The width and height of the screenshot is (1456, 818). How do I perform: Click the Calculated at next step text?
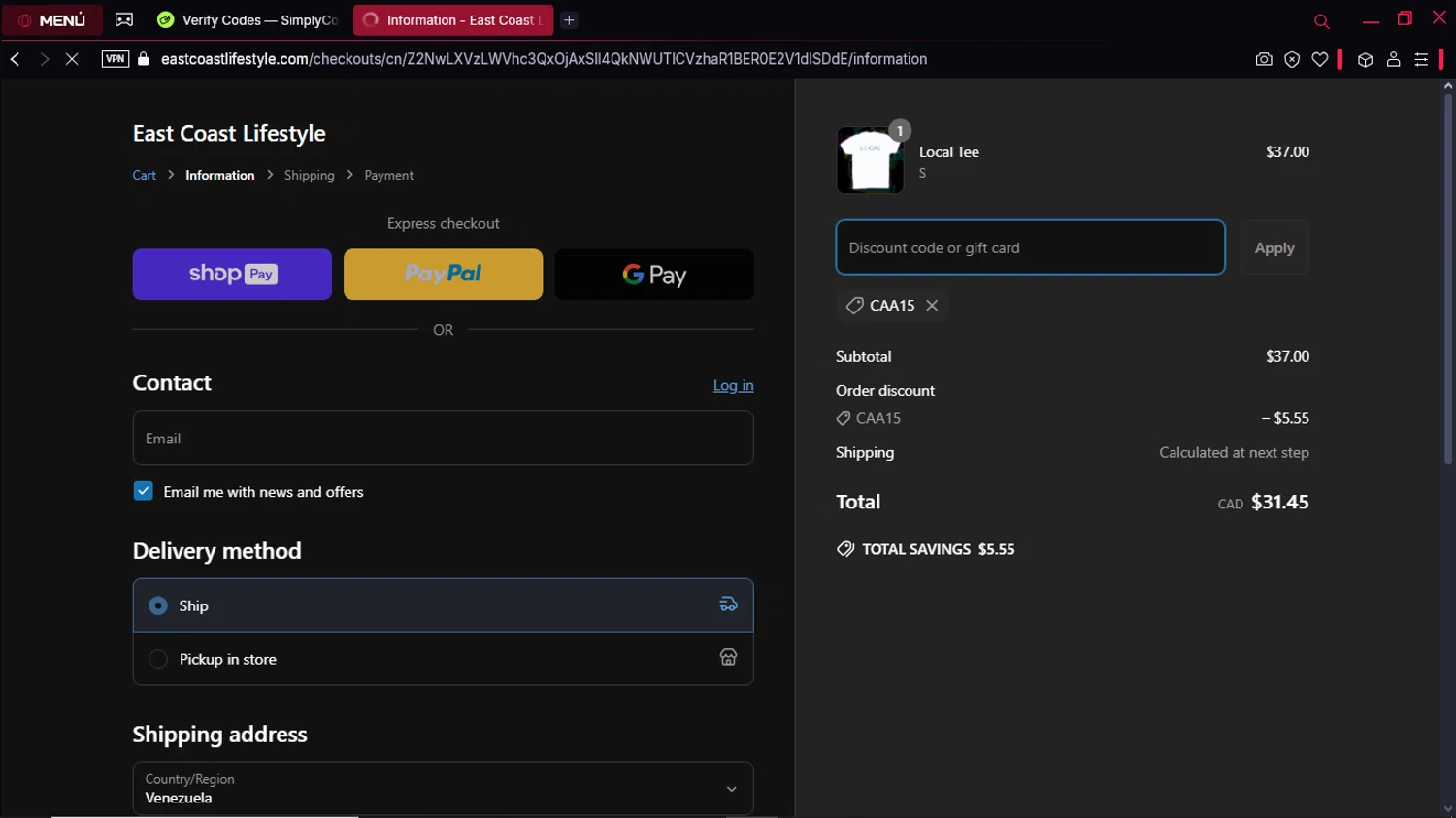(1234, 452)
